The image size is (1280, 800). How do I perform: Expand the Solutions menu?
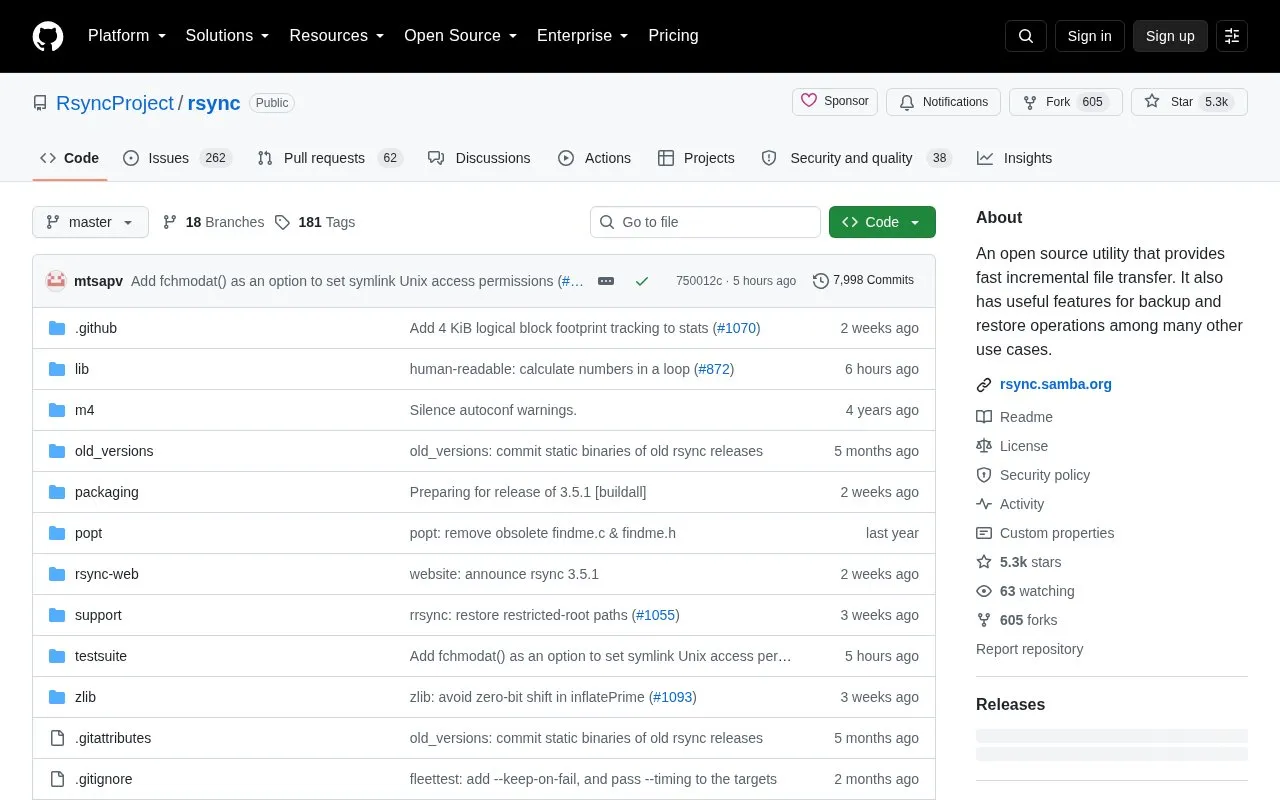click(228, 36)
